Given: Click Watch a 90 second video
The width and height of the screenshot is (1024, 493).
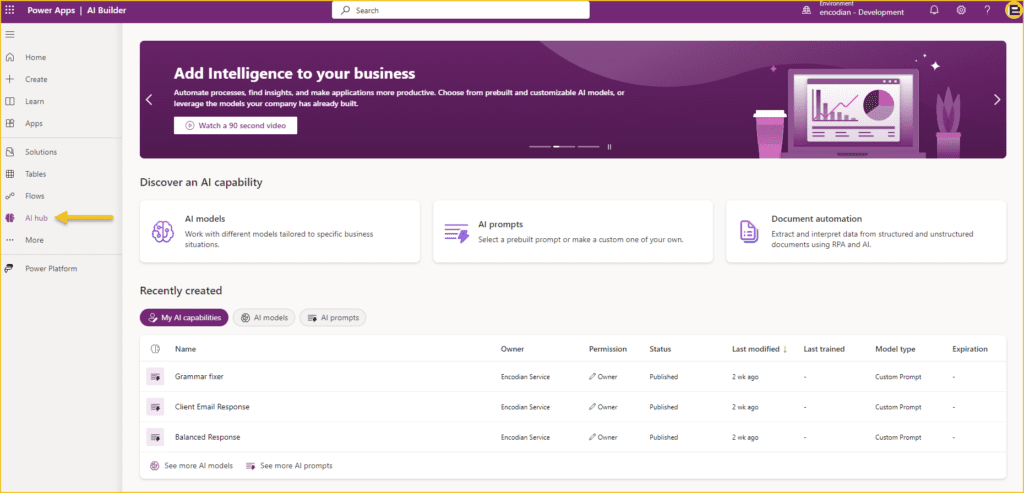Looking at the screenshot, I should pyautogui.click(x=235, y=126).
